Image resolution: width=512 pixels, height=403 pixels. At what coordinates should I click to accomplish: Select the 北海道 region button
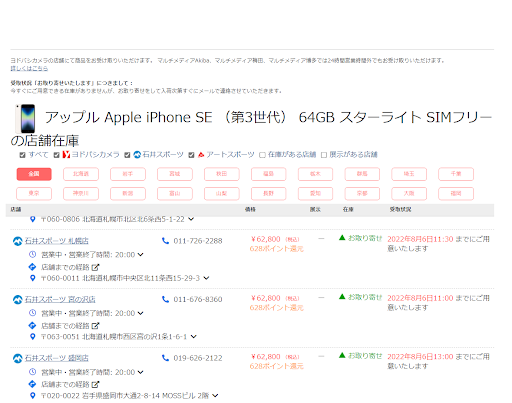click(81, 174)
